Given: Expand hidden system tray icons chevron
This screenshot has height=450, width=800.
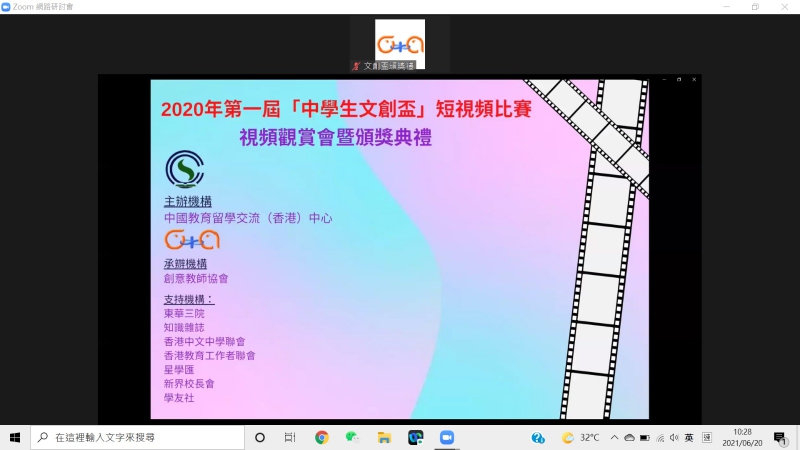Looking at the screenshot, I should [614, 438].
